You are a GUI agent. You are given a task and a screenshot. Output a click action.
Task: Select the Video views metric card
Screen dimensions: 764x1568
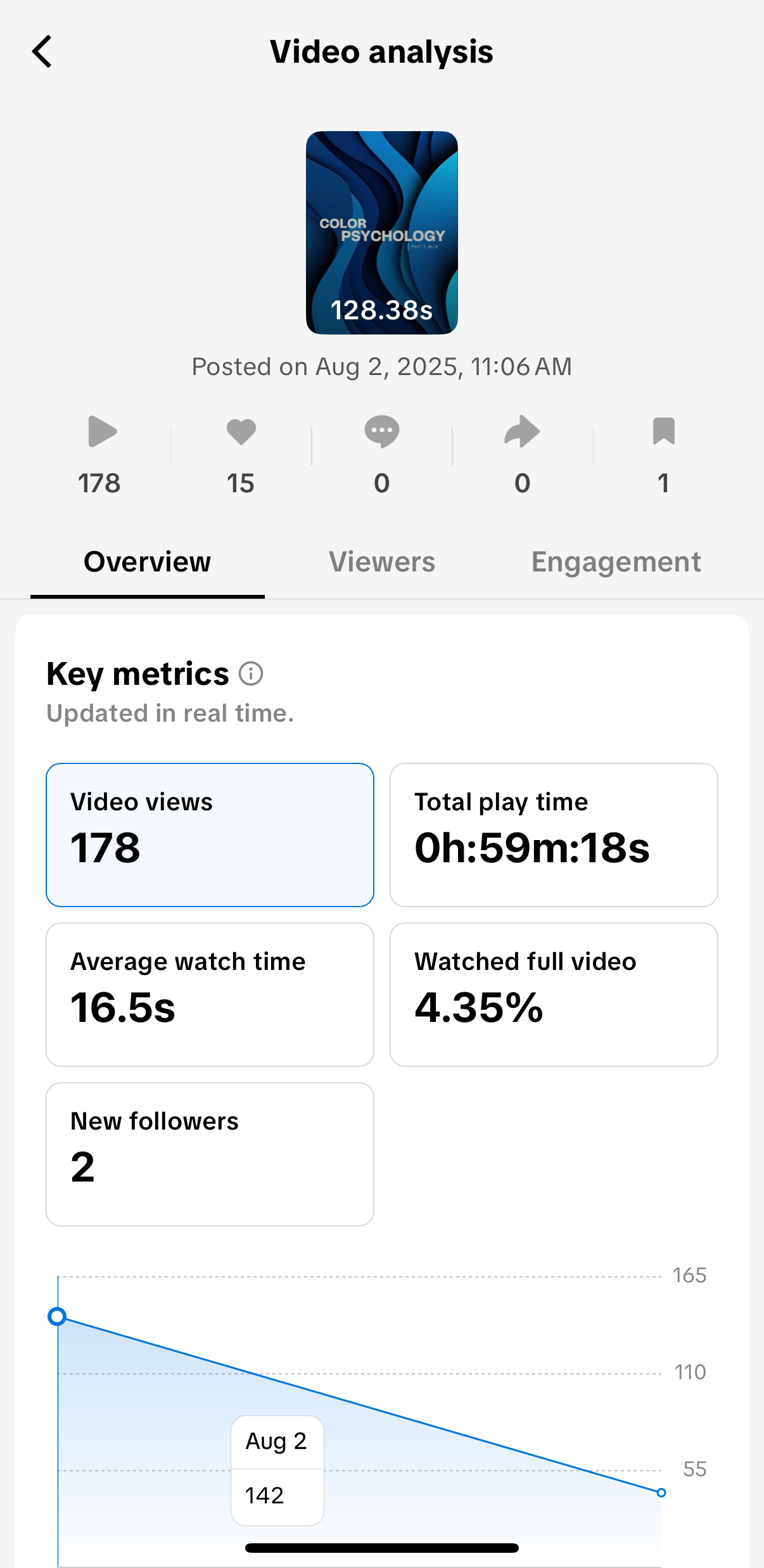tap(210, 834)
